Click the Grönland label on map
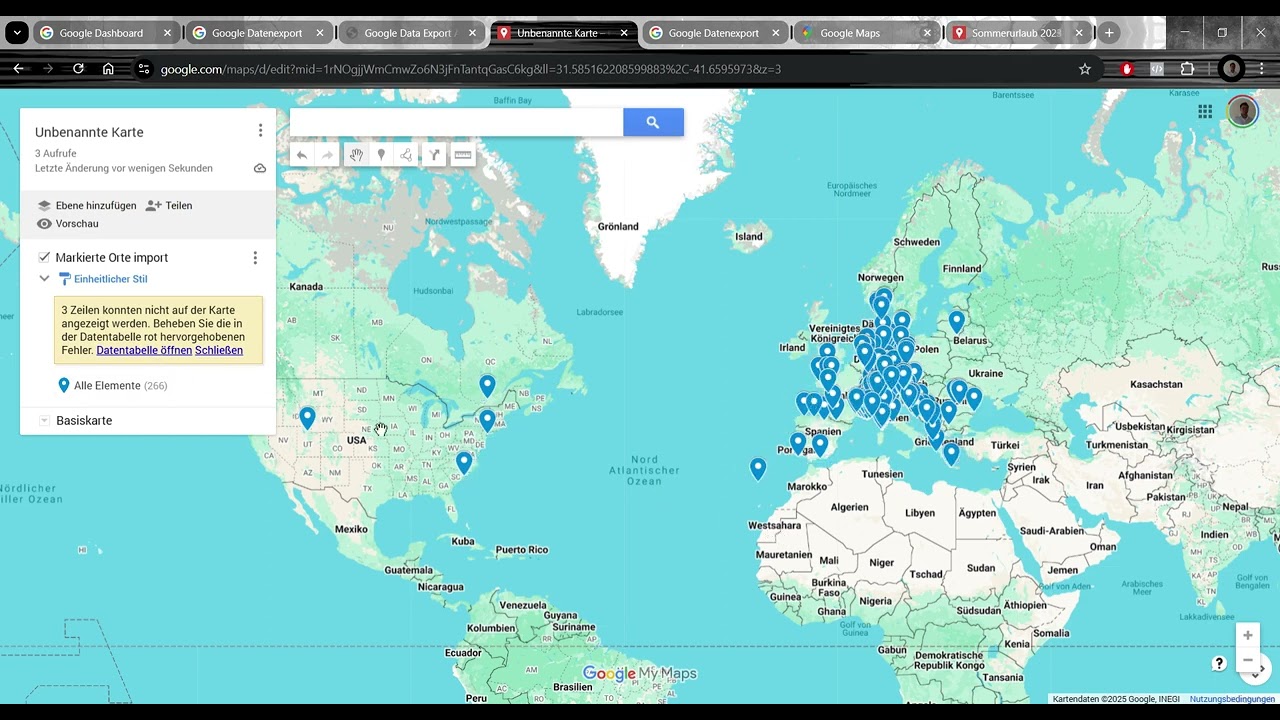Viewport: 1280px width, 720px height. (618, 226)
